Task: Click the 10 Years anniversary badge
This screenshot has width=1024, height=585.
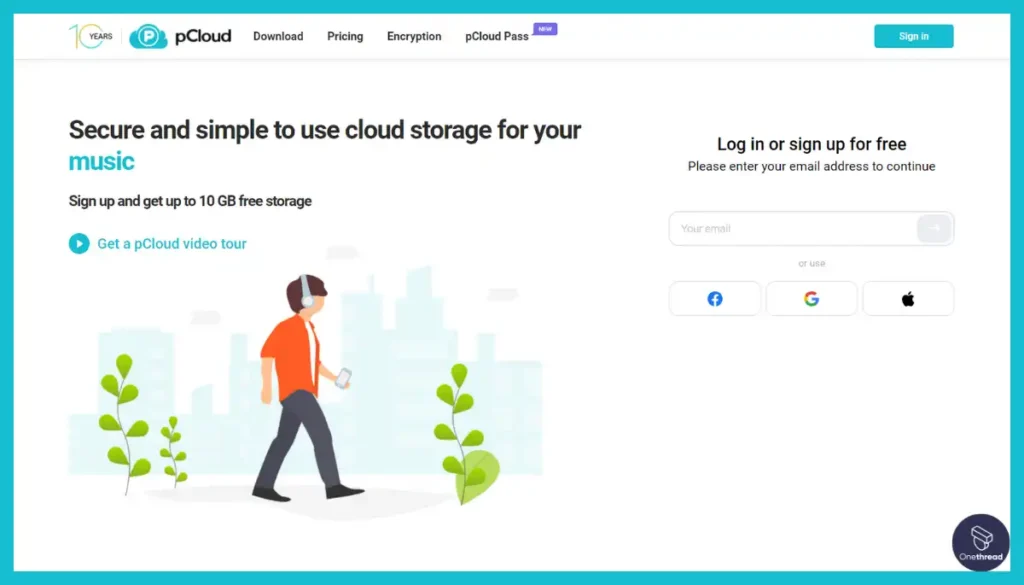Action: 91,37
